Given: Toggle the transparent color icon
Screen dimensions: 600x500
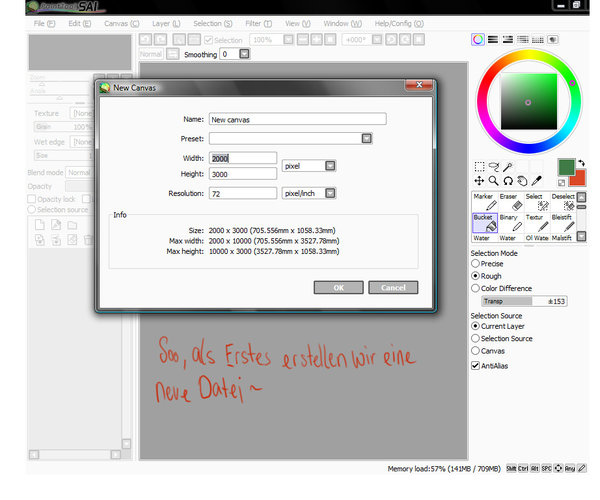Looking at the screenshot, I should pos(561,183).
